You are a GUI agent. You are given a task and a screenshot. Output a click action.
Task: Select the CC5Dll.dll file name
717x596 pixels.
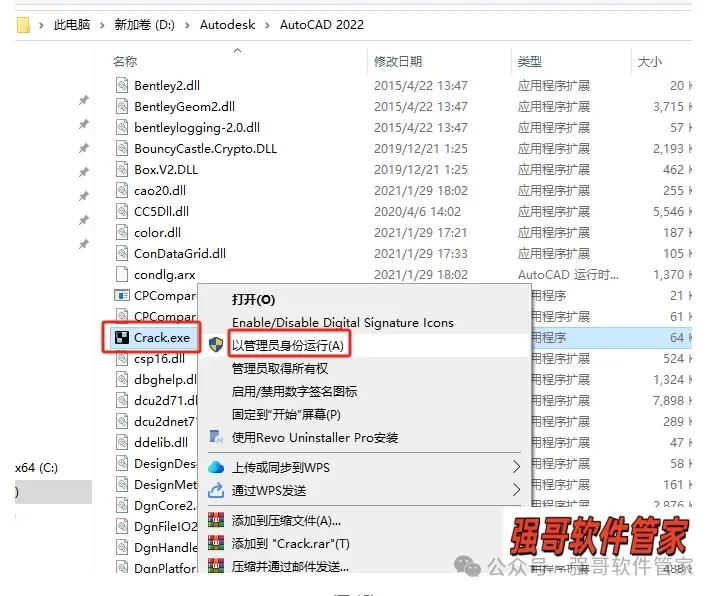pyautogui.click(x=161, y=212)
